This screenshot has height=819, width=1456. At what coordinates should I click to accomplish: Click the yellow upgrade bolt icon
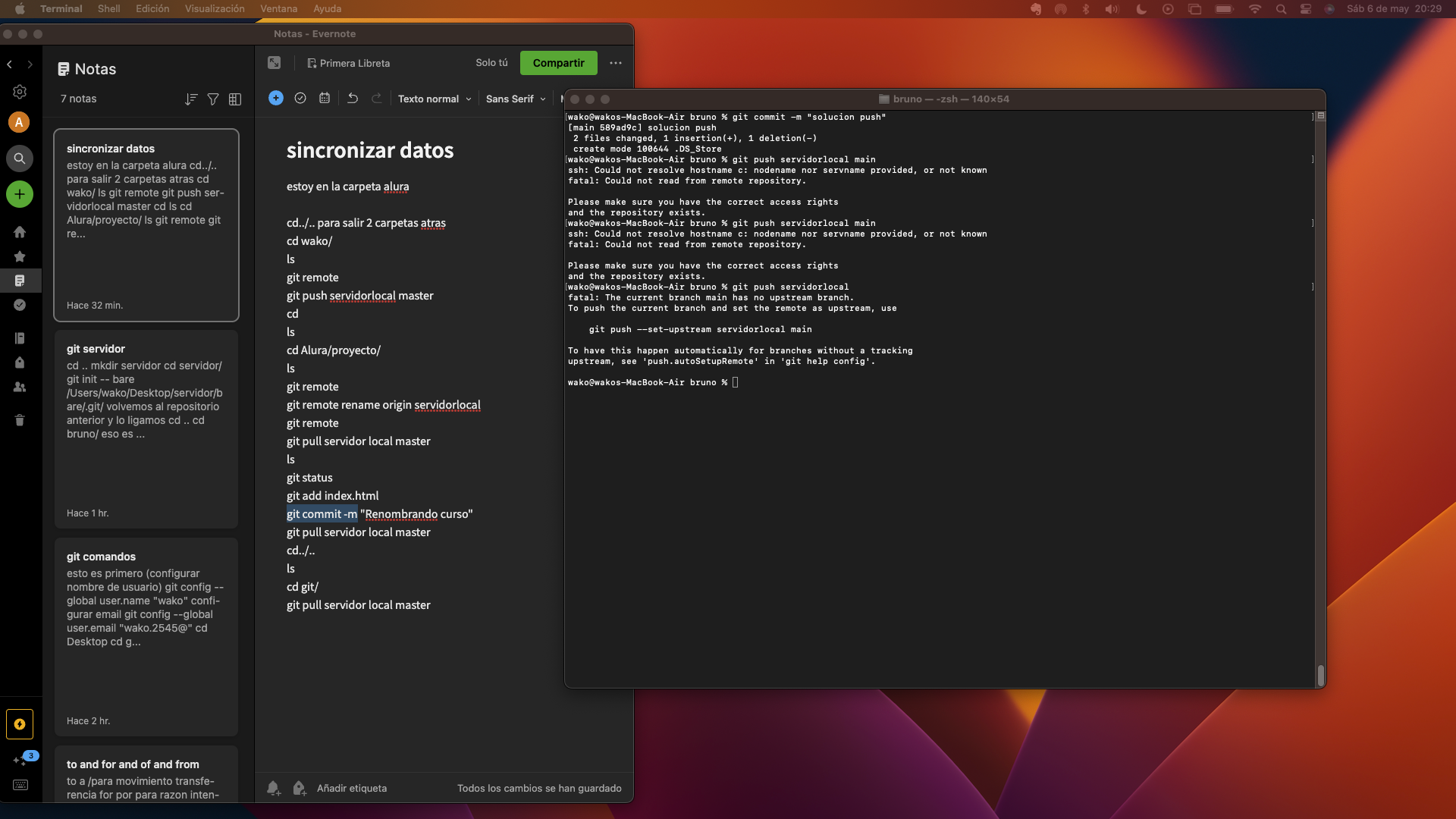[x=20, y=724]
